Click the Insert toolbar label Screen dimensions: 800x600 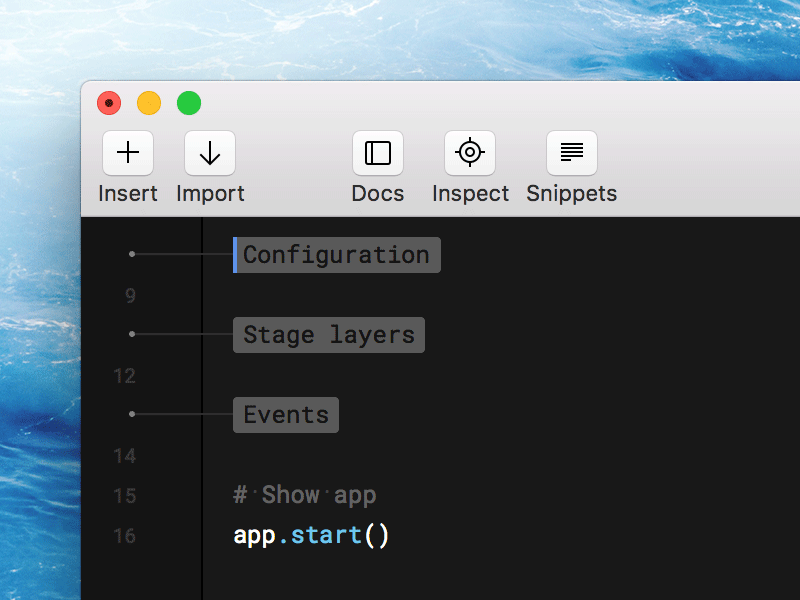128,193
